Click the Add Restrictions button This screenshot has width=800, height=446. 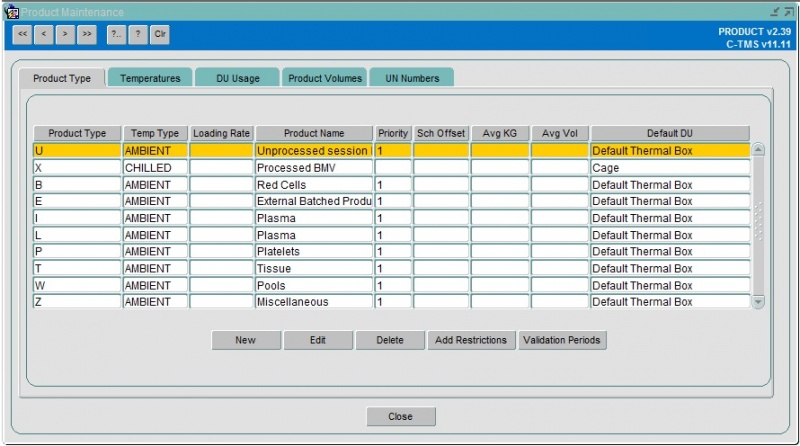[471, 340]
